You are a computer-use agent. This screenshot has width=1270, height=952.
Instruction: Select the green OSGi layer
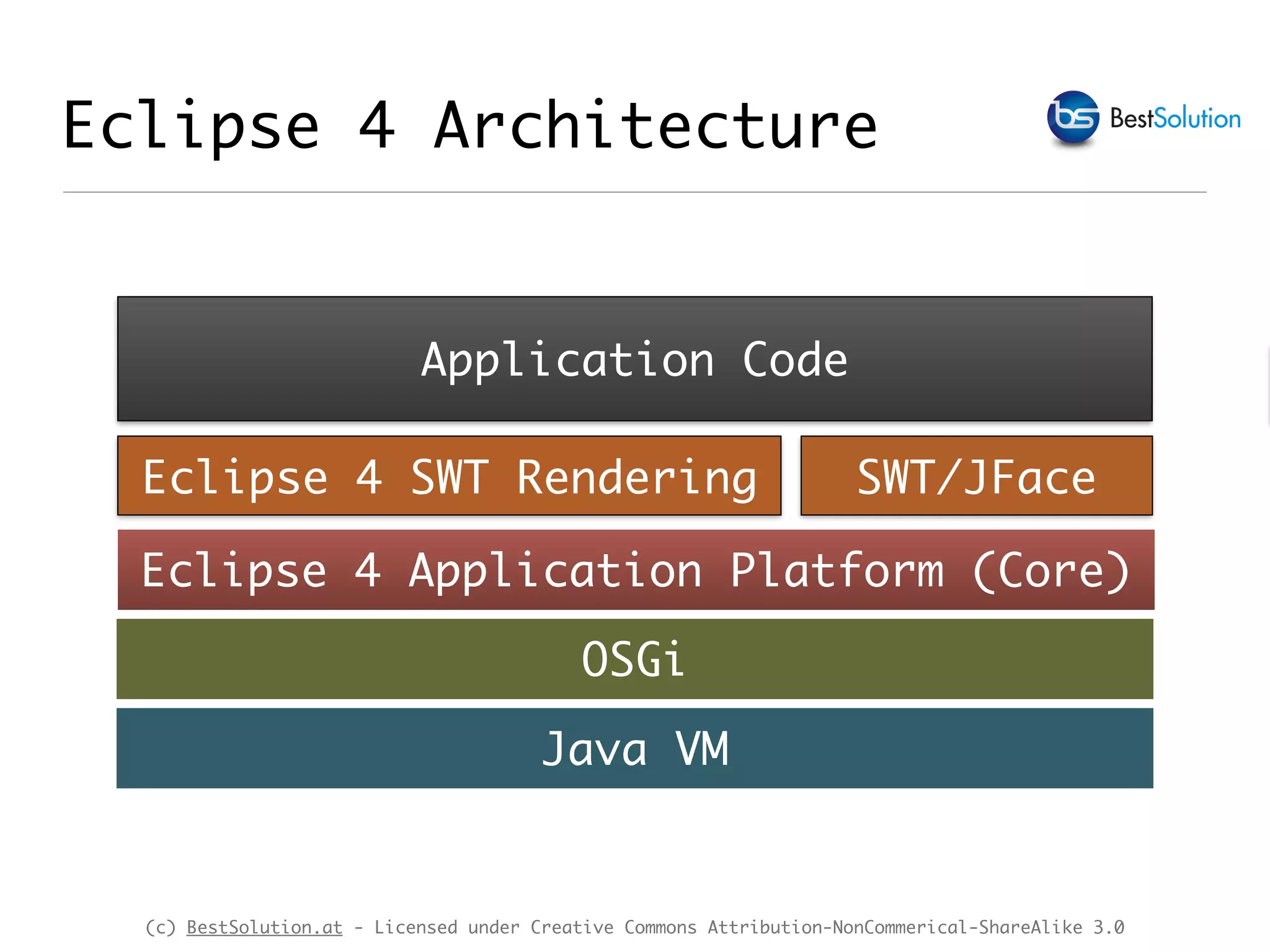click(634, 659)
